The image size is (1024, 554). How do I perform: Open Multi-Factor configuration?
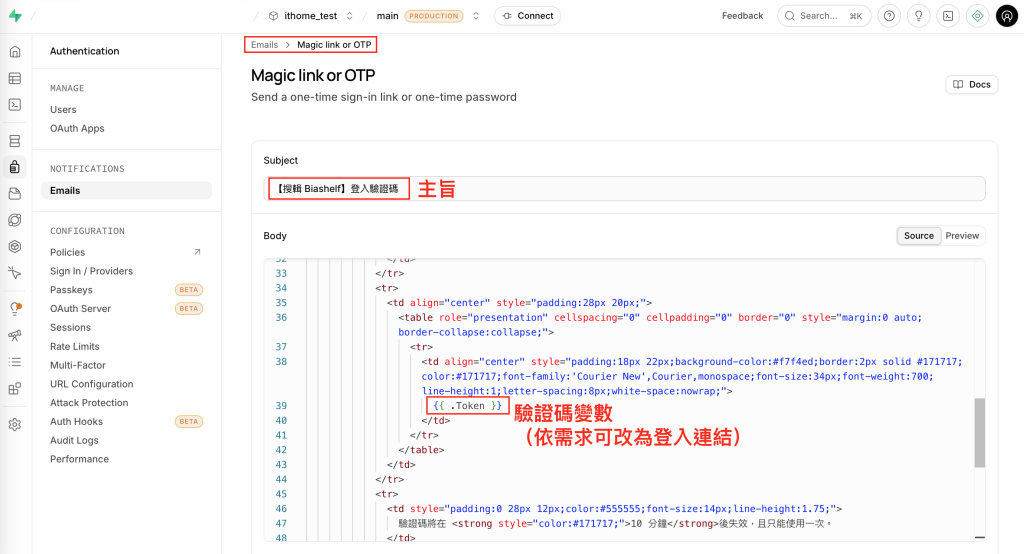[x=78, y=365]
